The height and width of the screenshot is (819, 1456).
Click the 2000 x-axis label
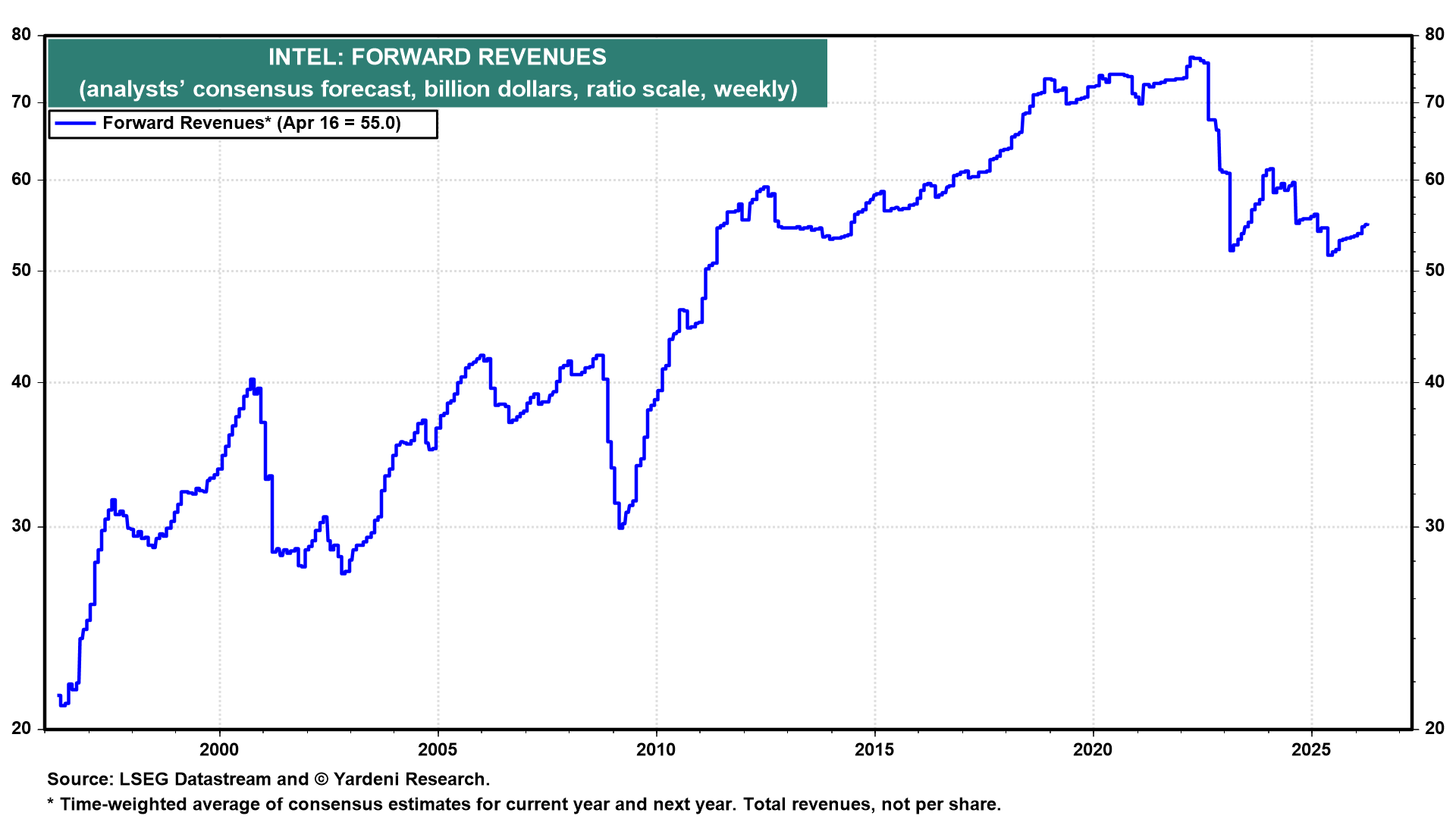(219, 750)
